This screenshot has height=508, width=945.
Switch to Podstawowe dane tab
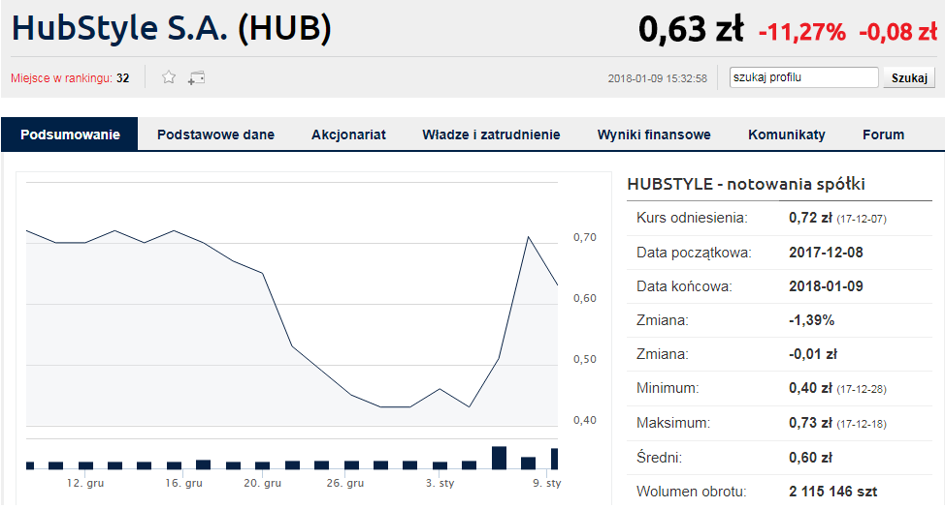pos(216,134)
